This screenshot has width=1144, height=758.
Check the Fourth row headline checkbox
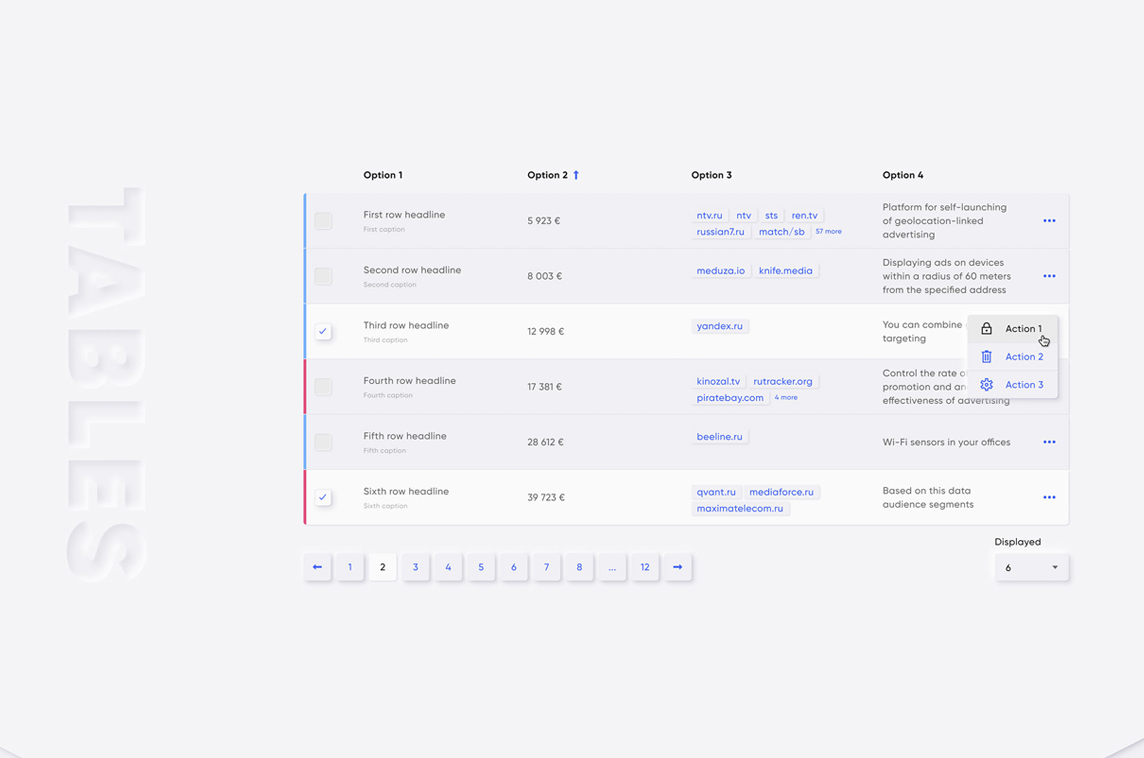click(323, 387)
